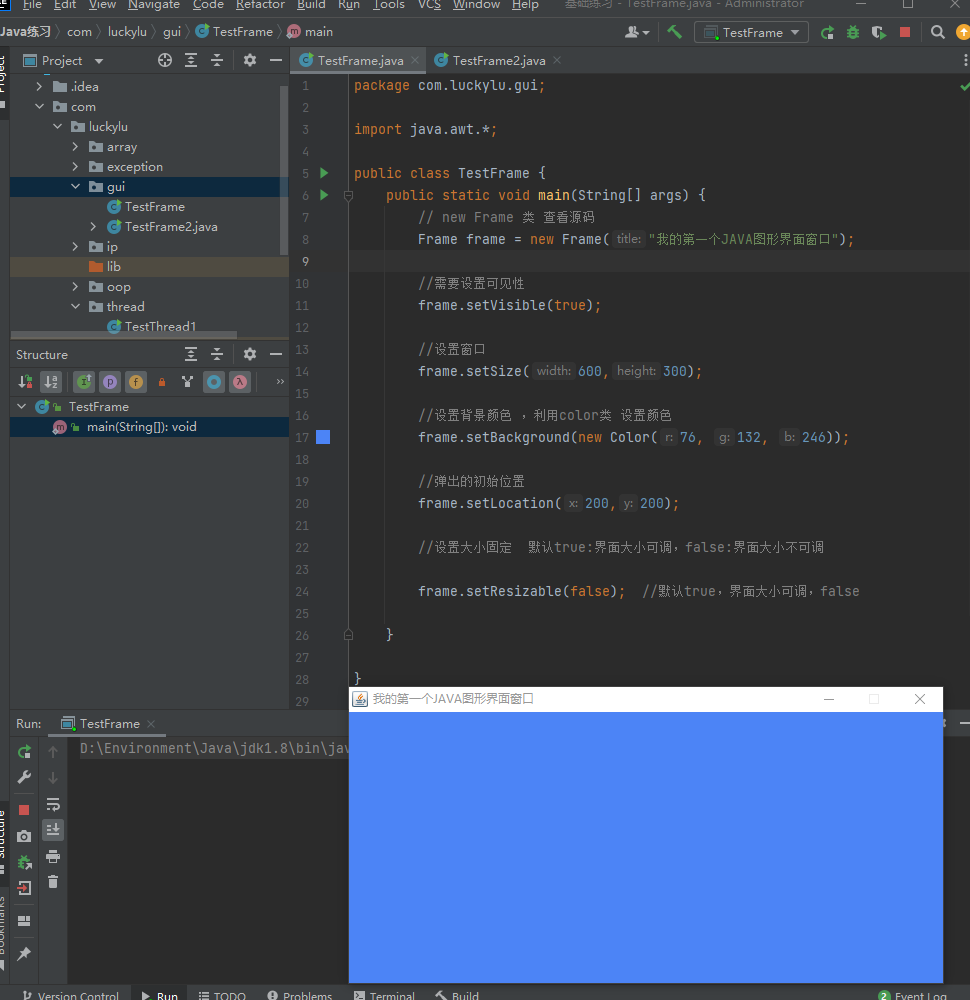The width and height of the screenshot is (970, 1000).
Task: Hide the Project tool window
Action: pos(276,61)
